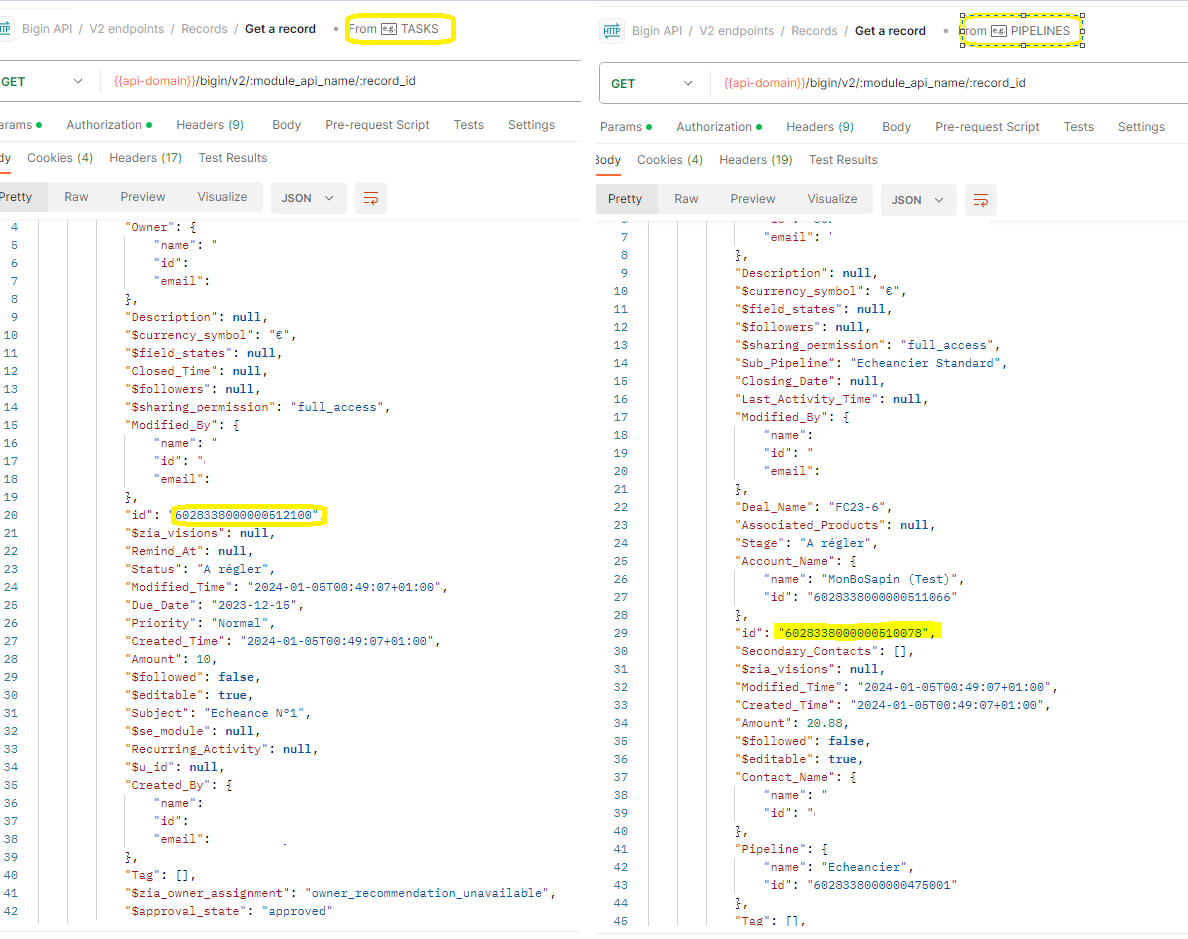Click the "Echeance N°1" subject value
Screen dimensions: 1188x939
(254, 713)
